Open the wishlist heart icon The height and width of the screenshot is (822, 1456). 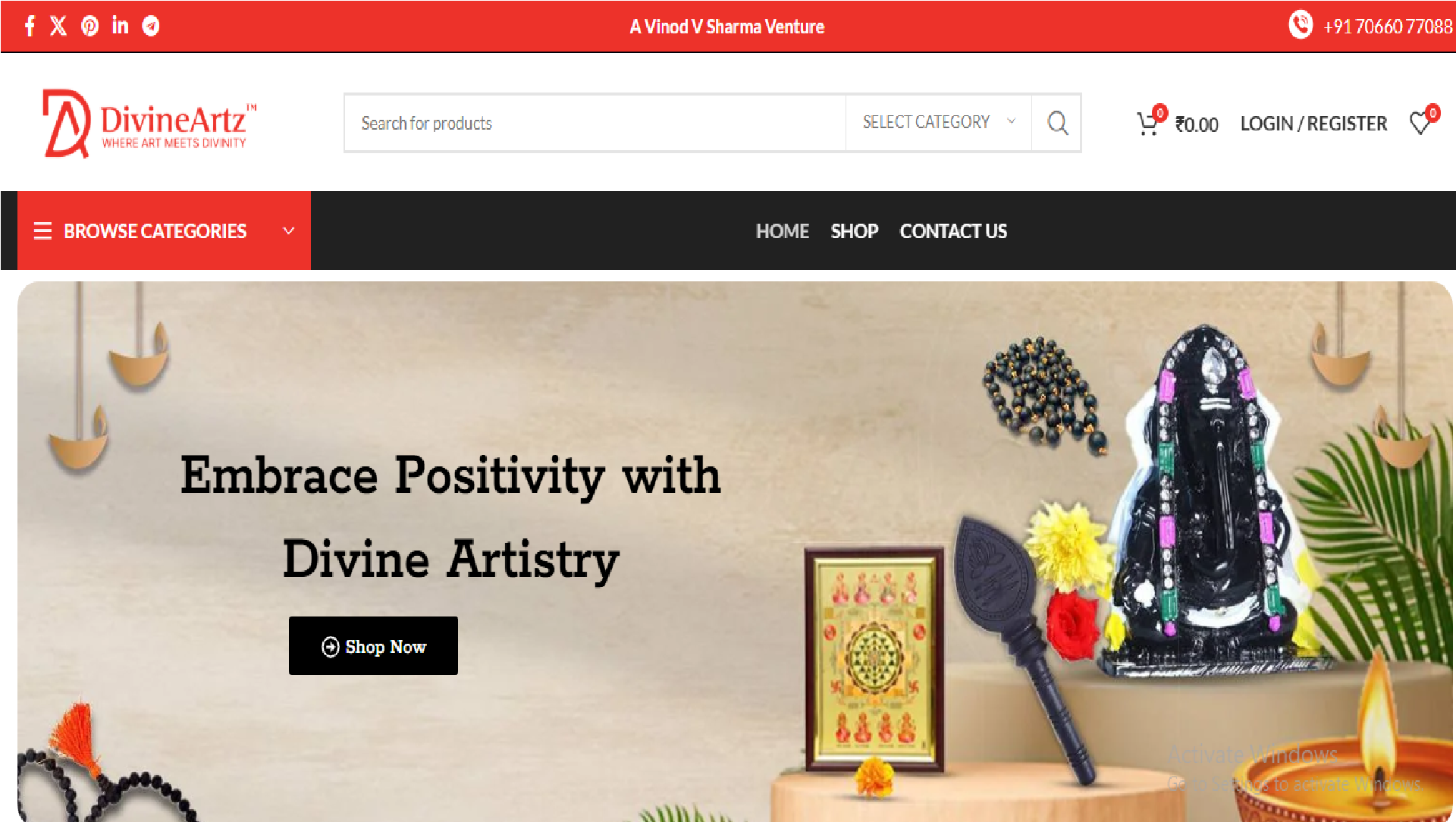point(1420,123)
